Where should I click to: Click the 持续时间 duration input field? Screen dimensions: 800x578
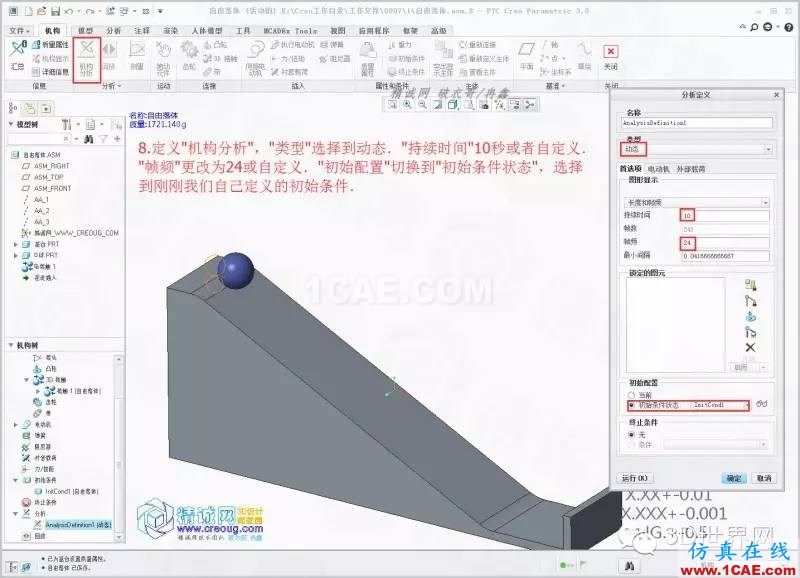click(725, 215)
